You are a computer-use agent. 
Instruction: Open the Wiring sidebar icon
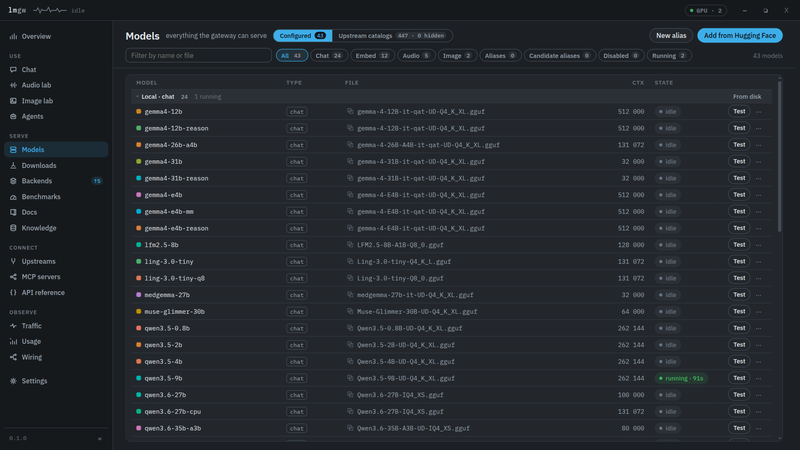pyautogui.click(x=13, y=357)
